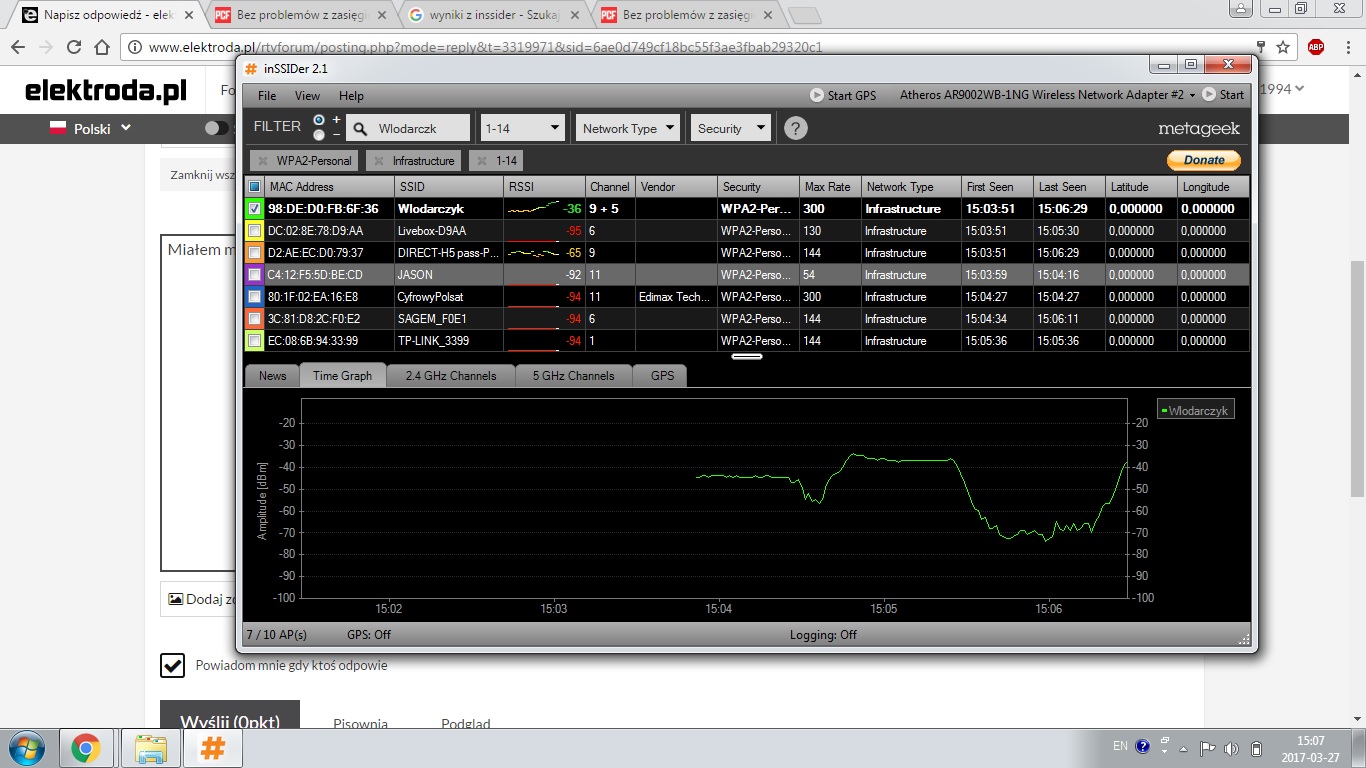Open the Adblock Plus extension icon
1366x768 pixels.
point(1316,47)
